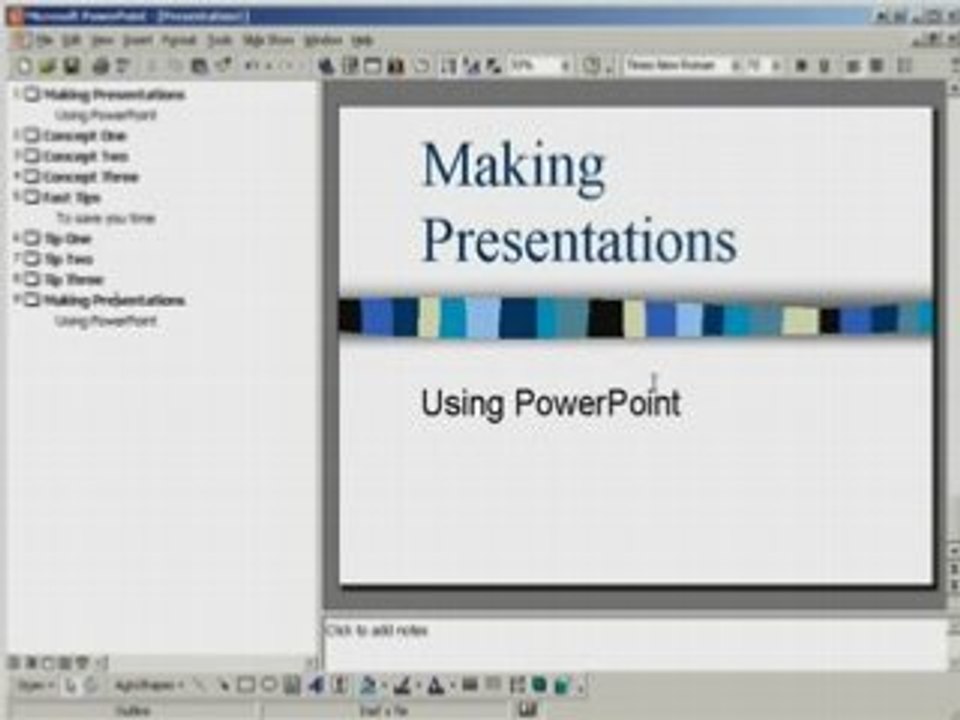Click the Paste toolbar icon
The image size is (960, 720).
(199, 66)
